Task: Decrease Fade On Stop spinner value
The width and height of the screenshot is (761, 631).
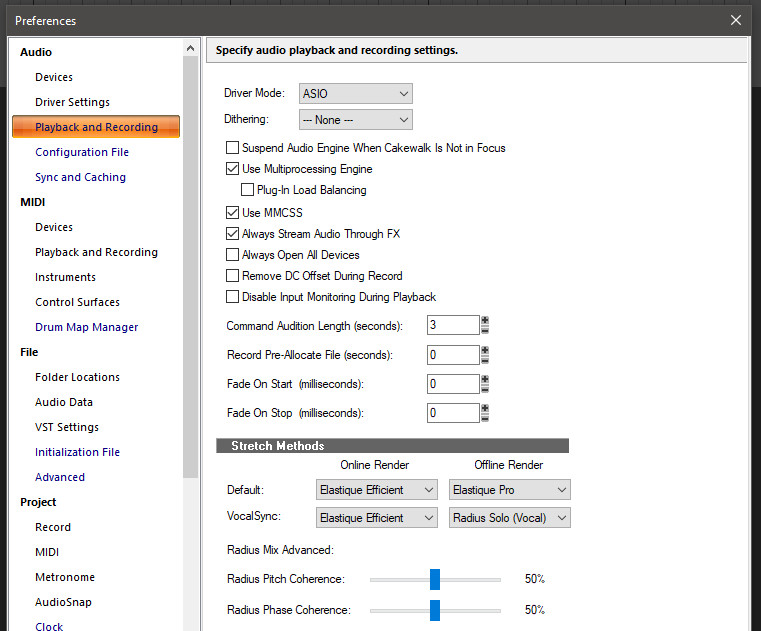Action: [x=485, y=417]
